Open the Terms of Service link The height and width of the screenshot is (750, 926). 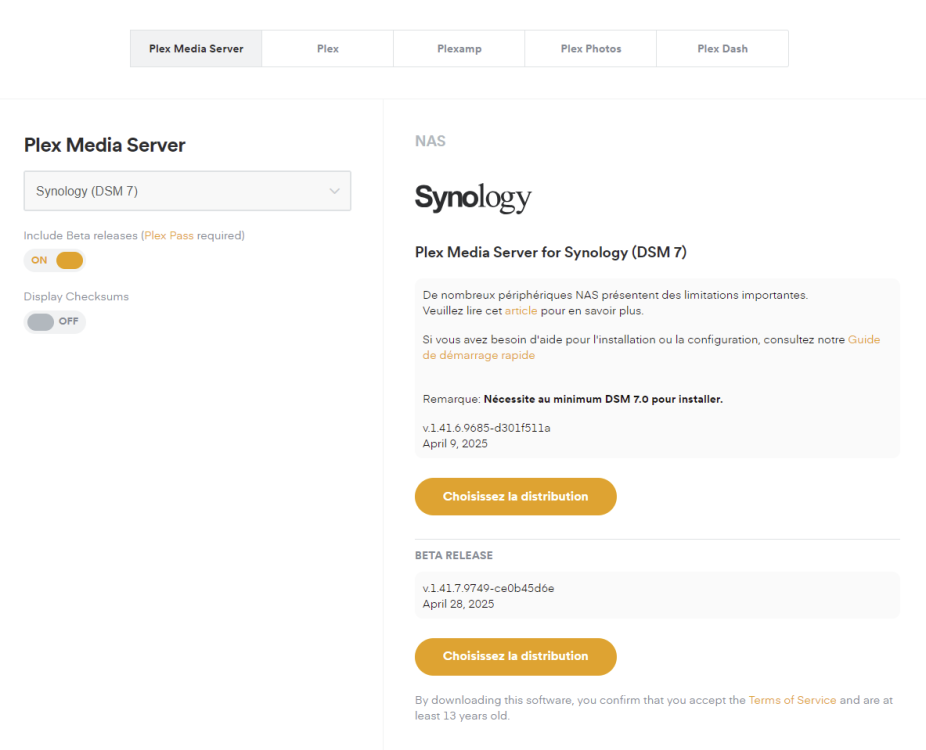click(792, 700)
